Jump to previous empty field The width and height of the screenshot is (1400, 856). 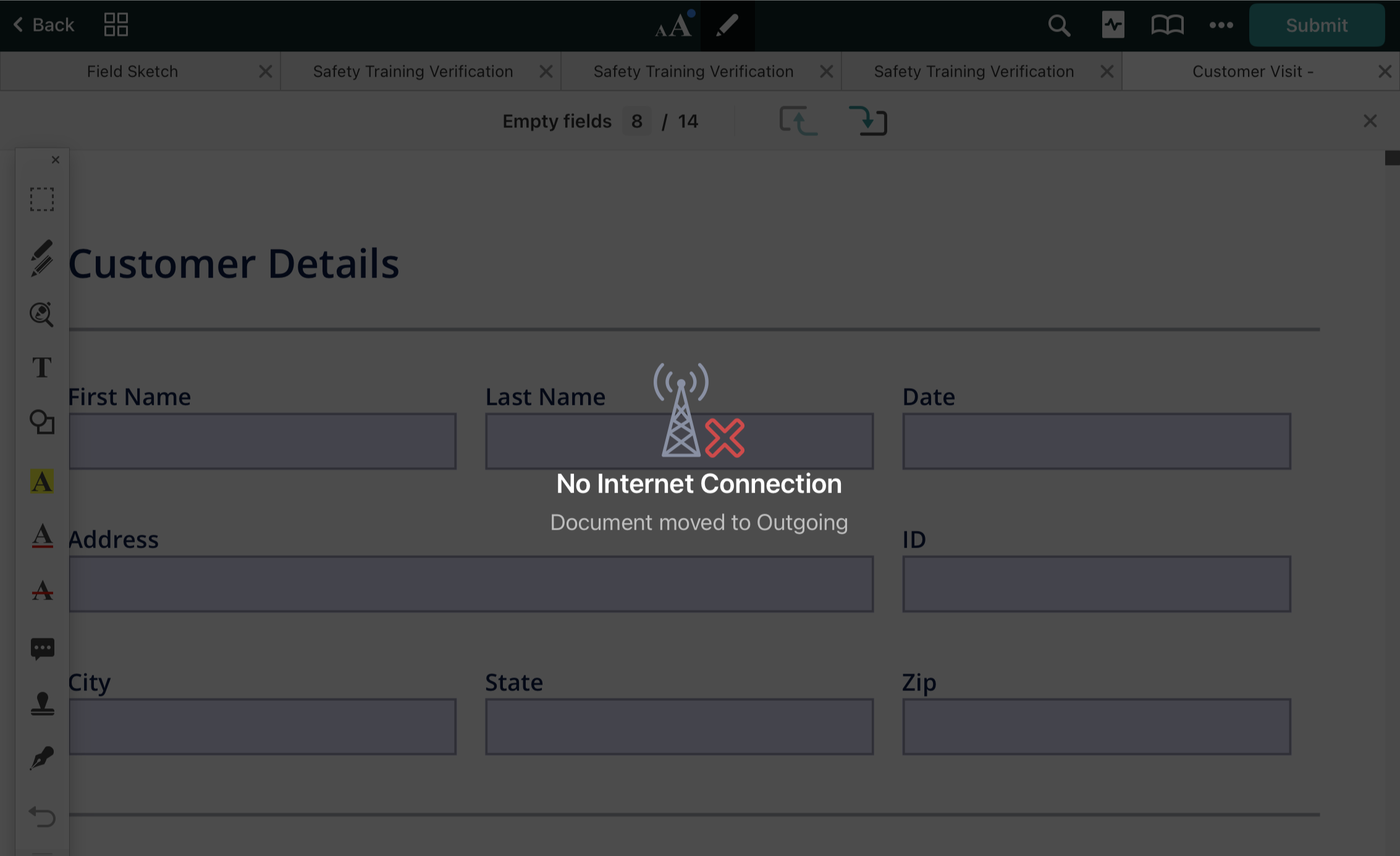coord(798,121)
